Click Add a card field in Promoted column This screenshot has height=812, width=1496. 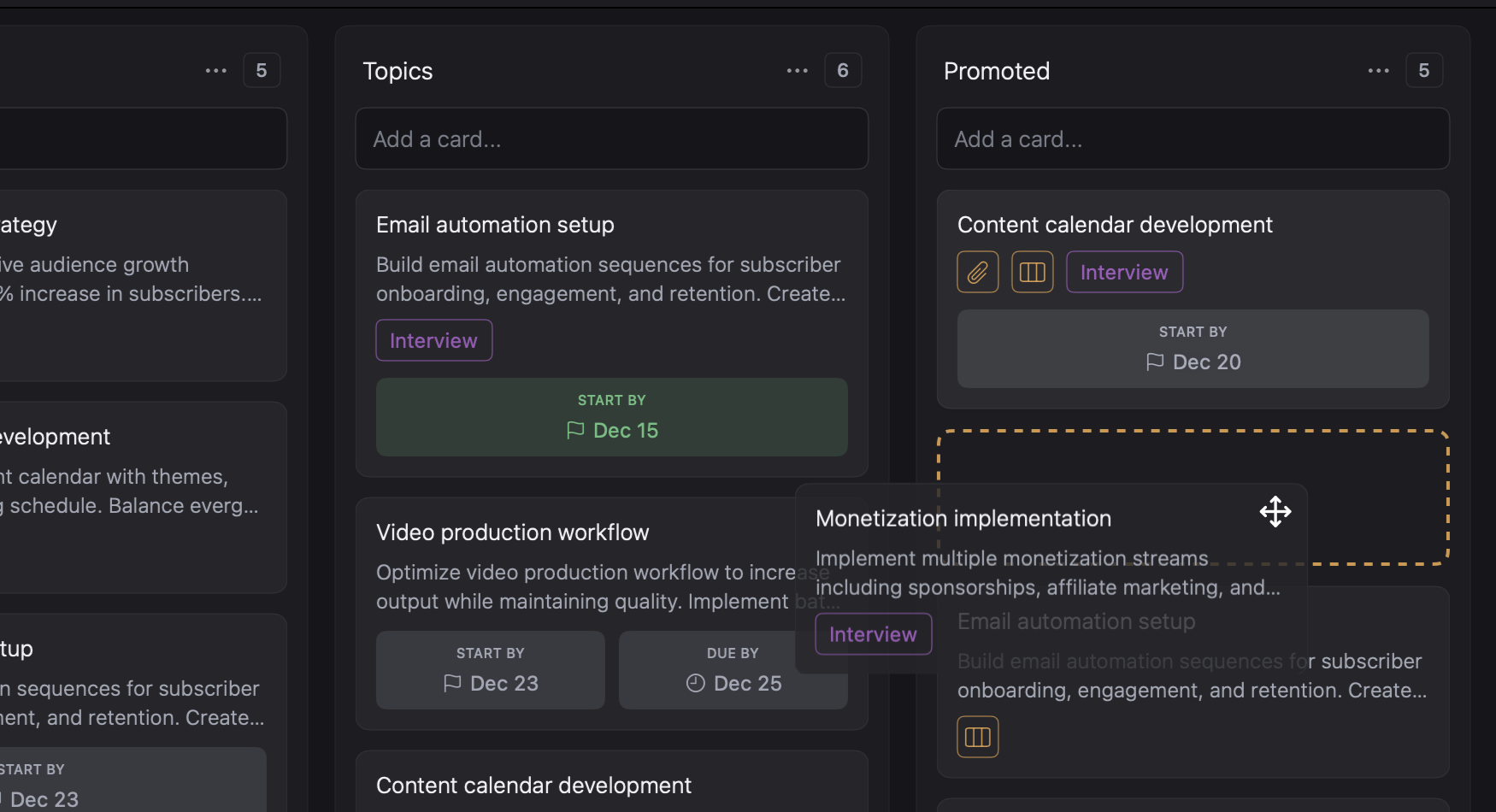click(1193, 138)
